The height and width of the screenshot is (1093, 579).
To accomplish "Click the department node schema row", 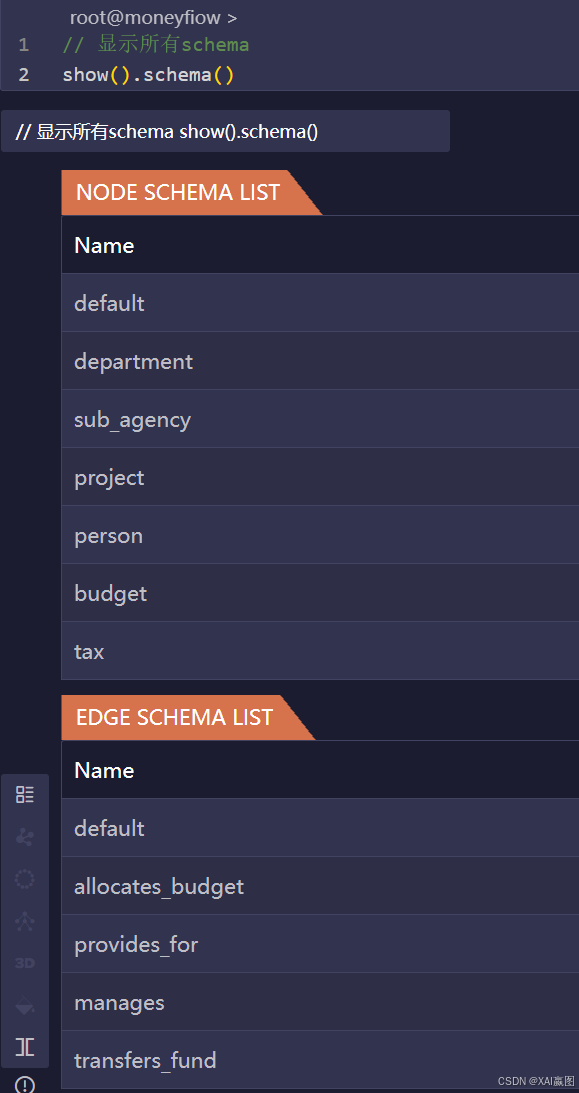I will click(321, 361).
